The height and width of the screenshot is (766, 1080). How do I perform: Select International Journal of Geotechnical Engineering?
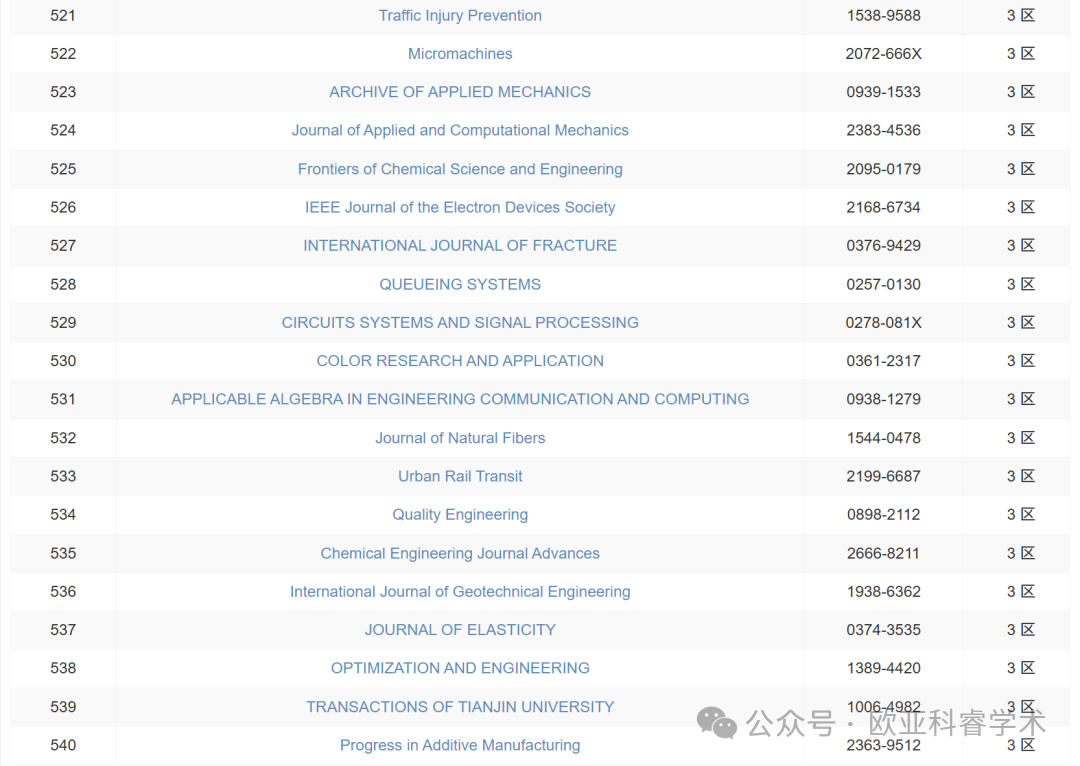click(460, 591)
